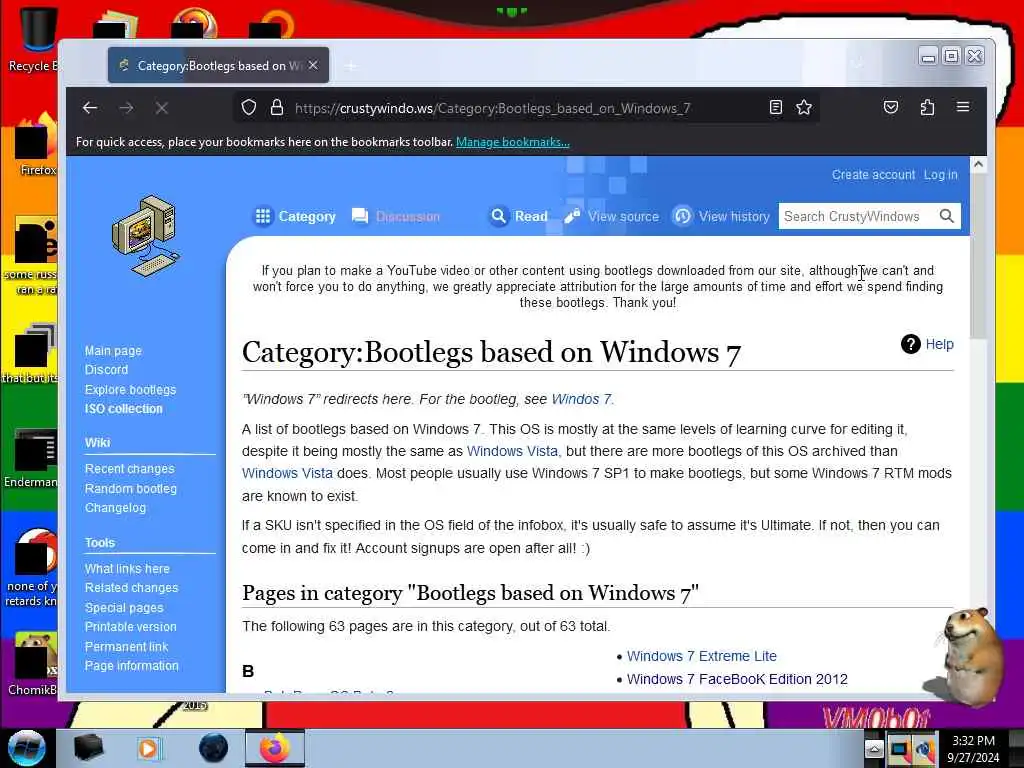1024x768 pixels.
Task: Open ISO collection in sidebar
Action: click(x=123, y=409)
